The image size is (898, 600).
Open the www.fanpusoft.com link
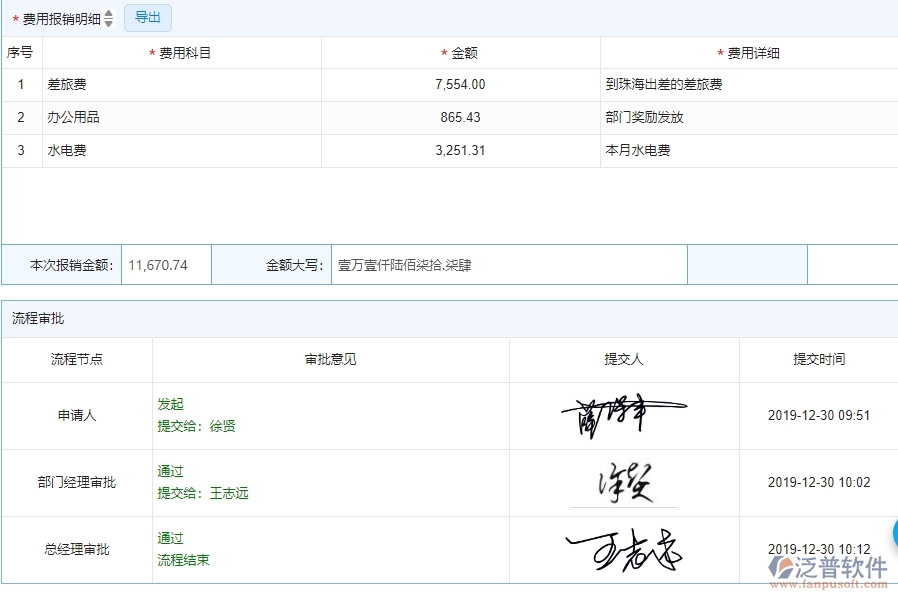830,584
